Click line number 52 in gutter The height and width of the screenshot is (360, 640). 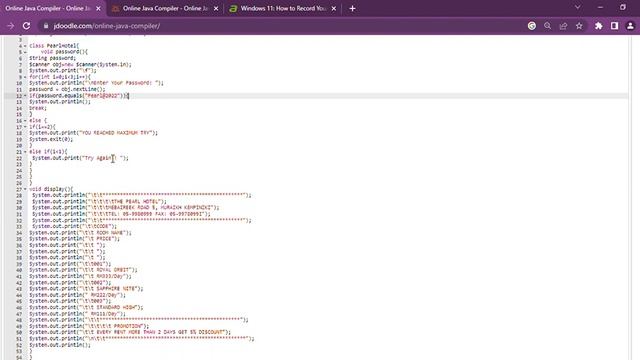point(19,345)
